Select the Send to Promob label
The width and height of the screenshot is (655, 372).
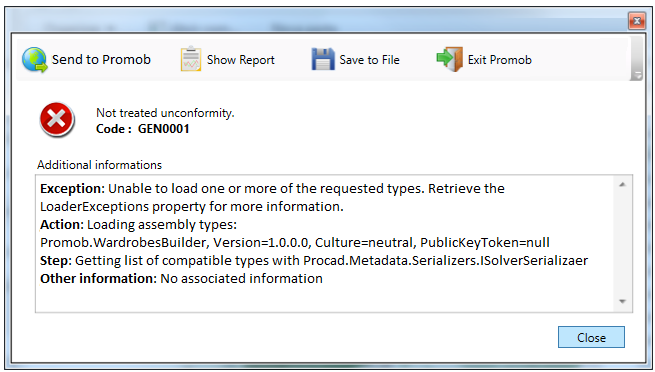101,60
